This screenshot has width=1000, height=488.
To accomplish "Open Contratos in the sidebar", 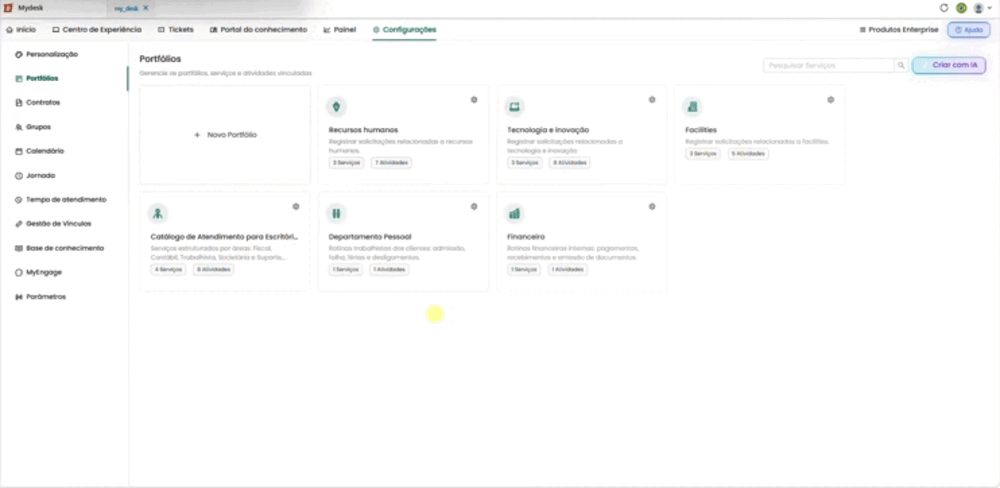I will 38,103.
